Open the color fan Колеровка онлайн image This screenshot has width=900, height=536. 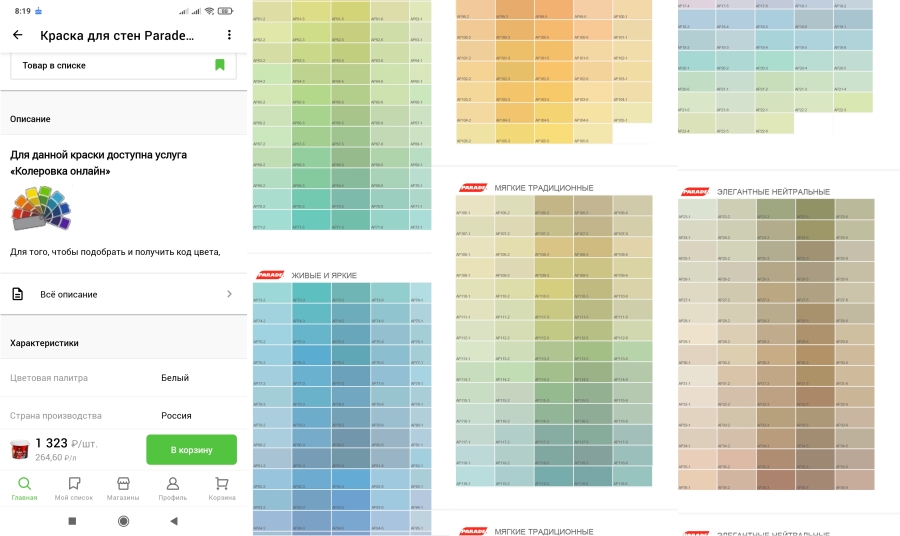(41, 208)
